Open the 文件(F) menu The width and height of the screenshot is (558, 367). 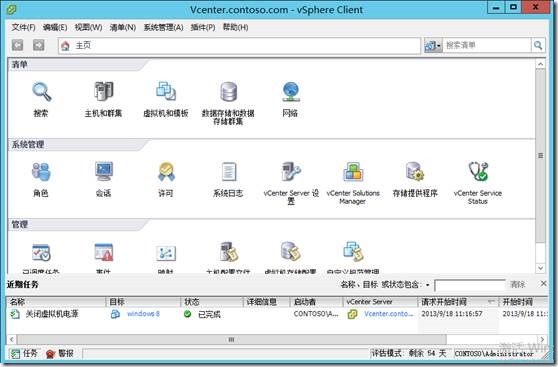click(23, 27)
